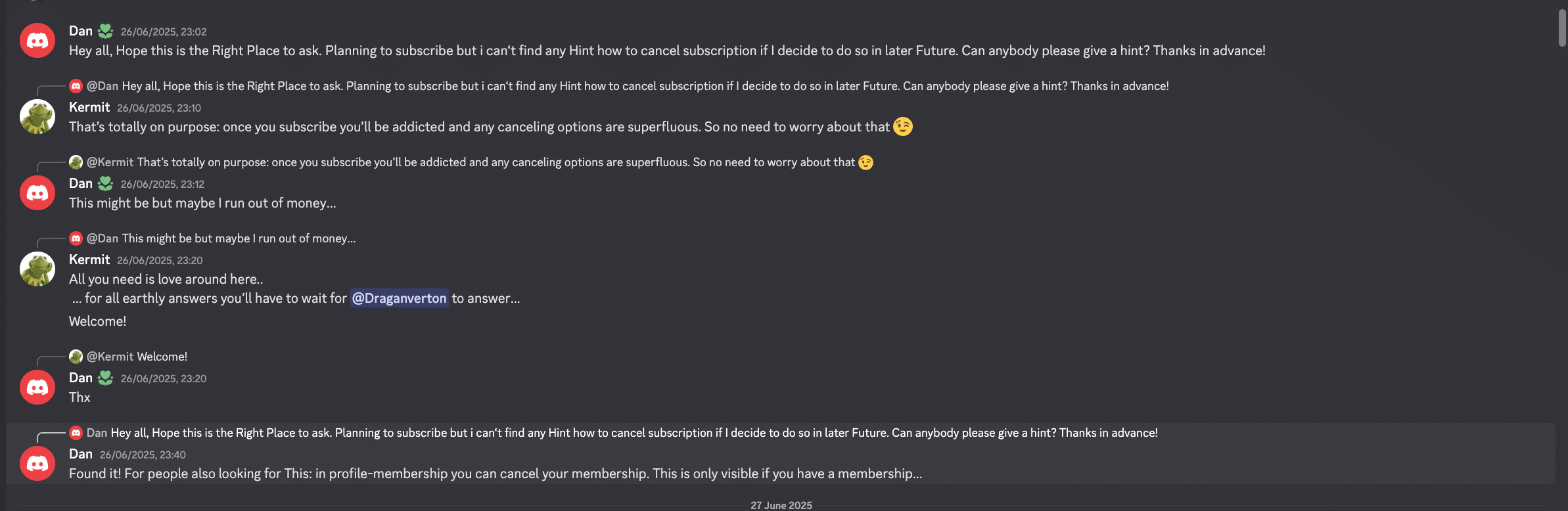Click the Dan username on the 23:40 message

click(x=81, y=454)
